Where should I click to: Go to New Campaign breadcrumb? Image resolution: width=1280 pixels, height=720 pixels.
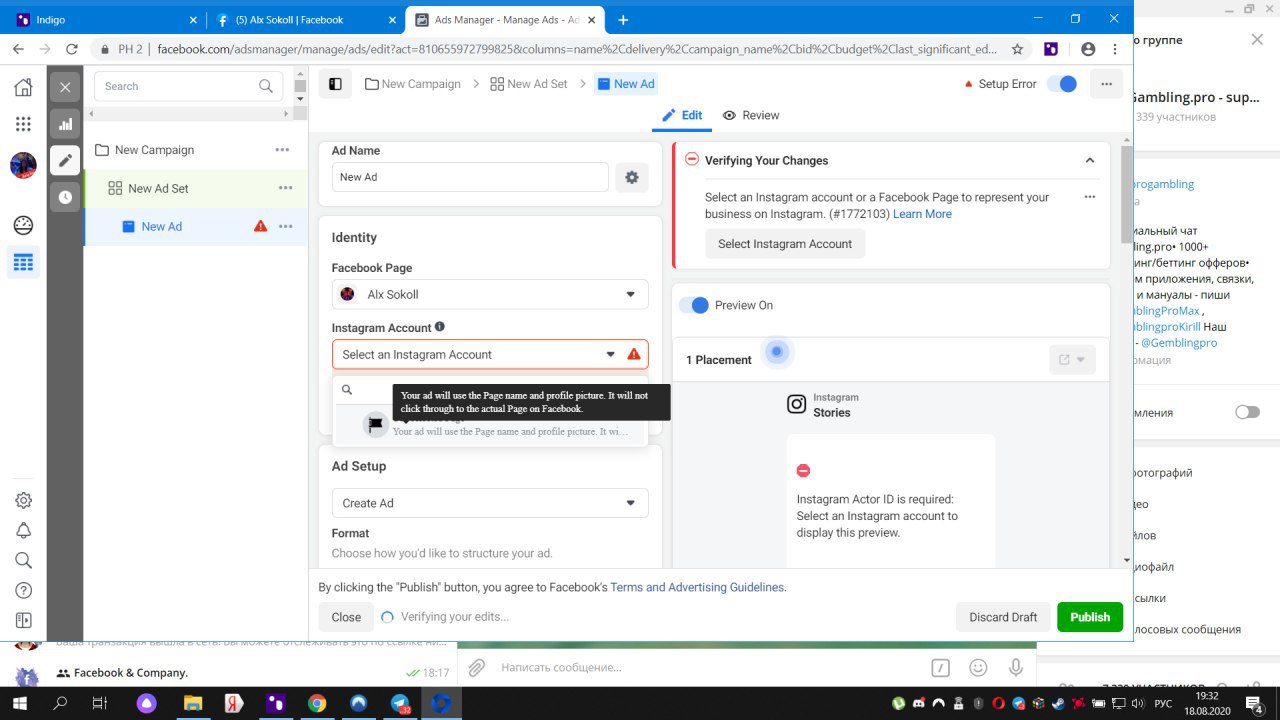[x=413, y=84]
